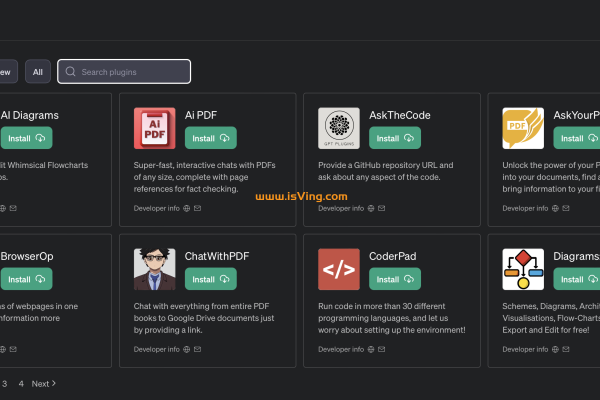Image resolution: width=600 pixels, height=400 pixels.
Task: Open AskTheCode developer email icon
Action: tap(382, 208)
